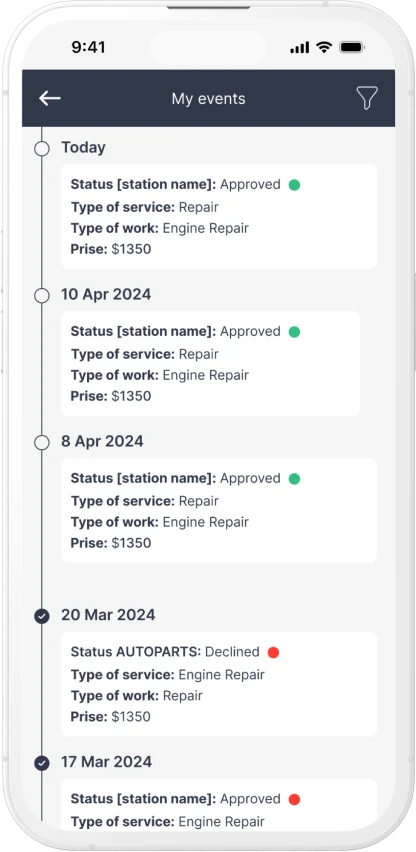Click the red dot on 17 Mar 2024 card
Image resolution: width=416 pixels, height=852 pixels.
click(294, 799)
